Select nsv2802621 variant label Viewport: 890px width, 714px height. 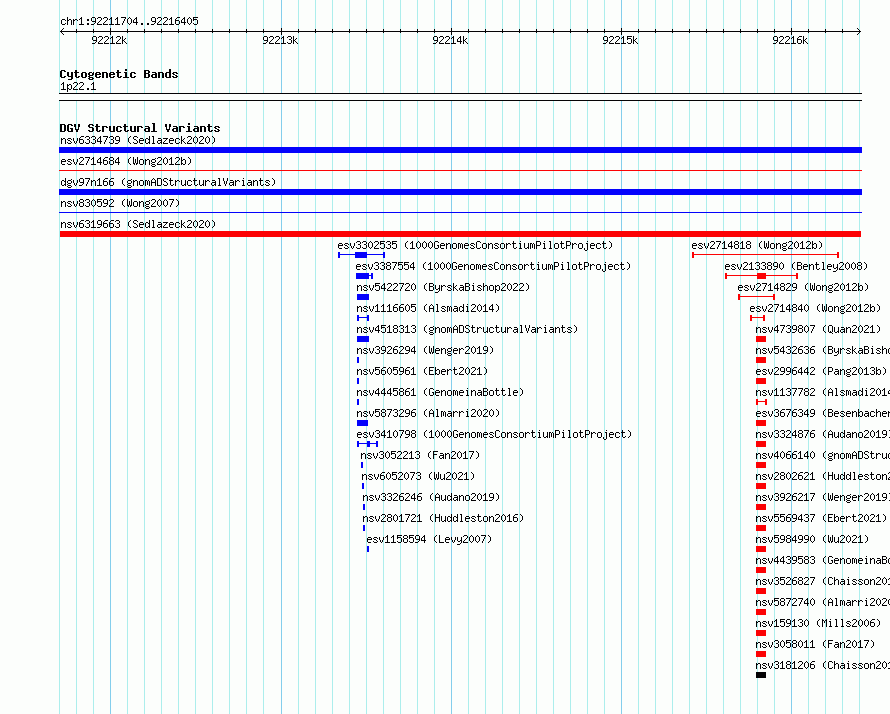click(822, 476)
